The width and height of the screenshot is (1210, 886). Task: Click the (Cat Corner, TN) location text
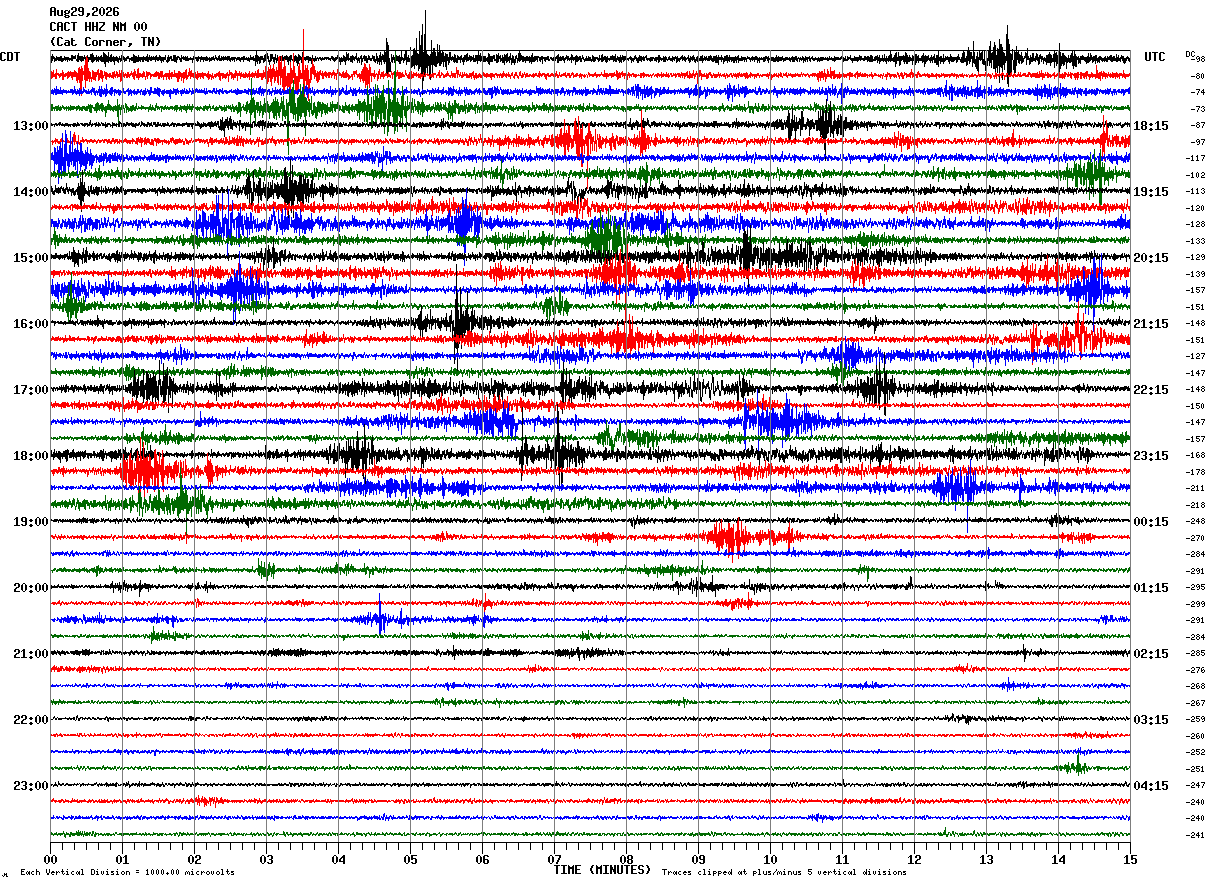105,42
